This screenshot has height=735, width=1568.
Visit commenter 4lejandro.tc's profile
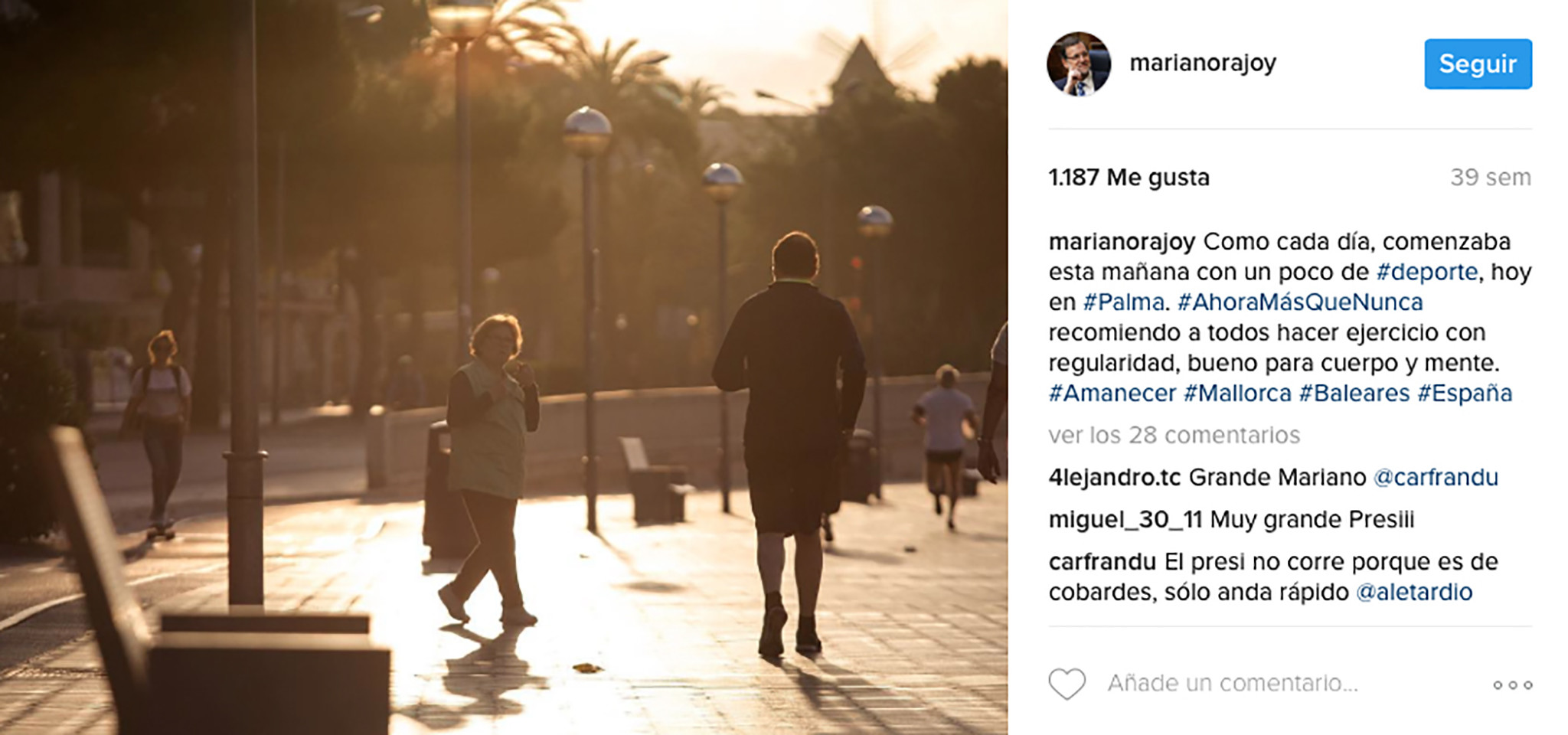pyautogui.click(x=1115, y=478)
